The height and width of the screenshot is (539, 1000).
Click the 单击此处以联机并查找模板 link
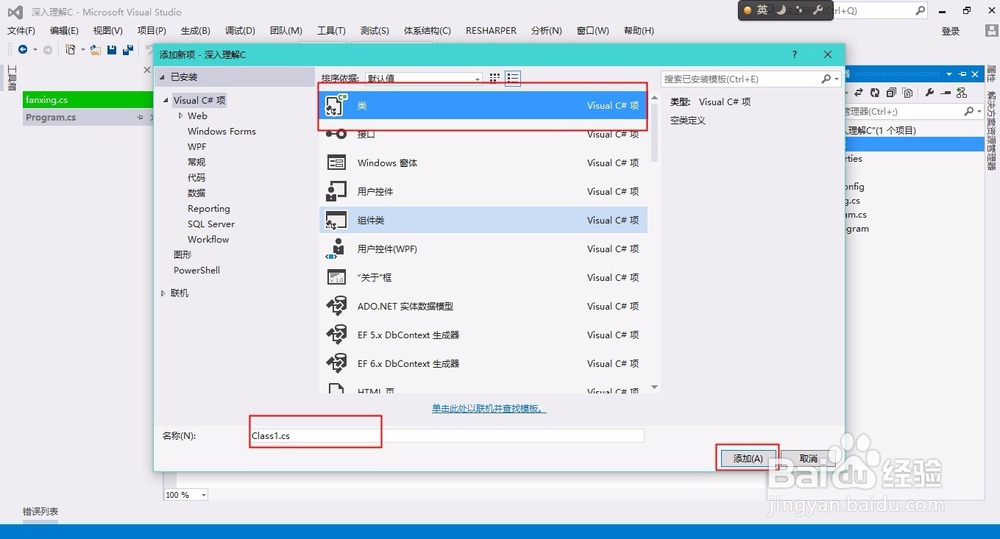tap(489, 408)
